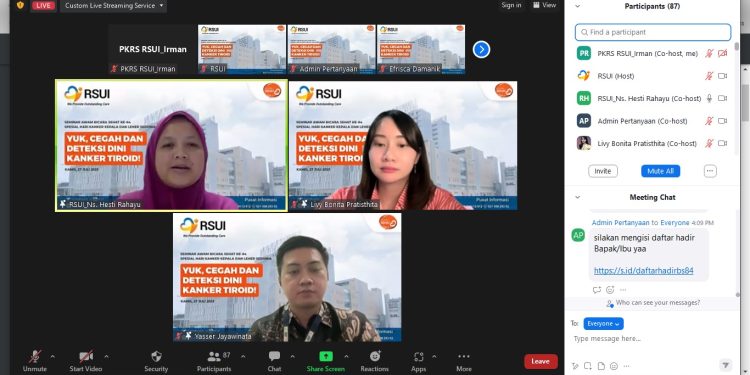Click the attach file icon in chat

tap(601, 365)
